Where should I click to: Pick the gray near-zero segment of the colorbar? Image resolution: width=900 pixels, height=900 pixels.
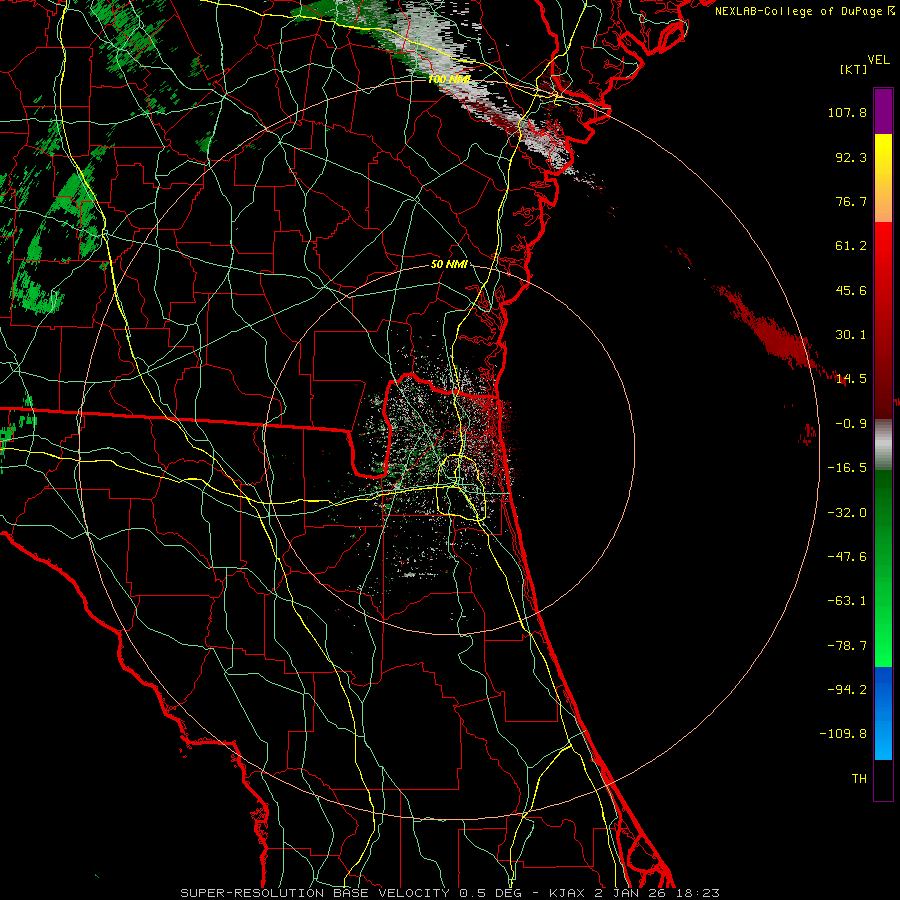click(x=883, y=445)
